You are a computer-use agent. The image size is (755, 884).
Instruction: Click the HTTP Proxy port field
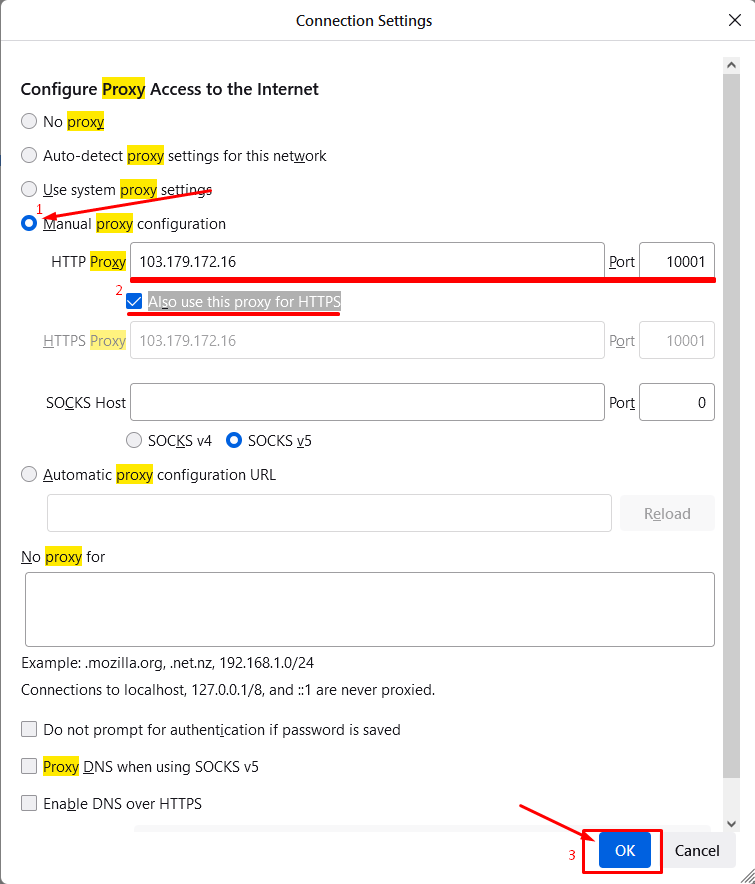677,262
